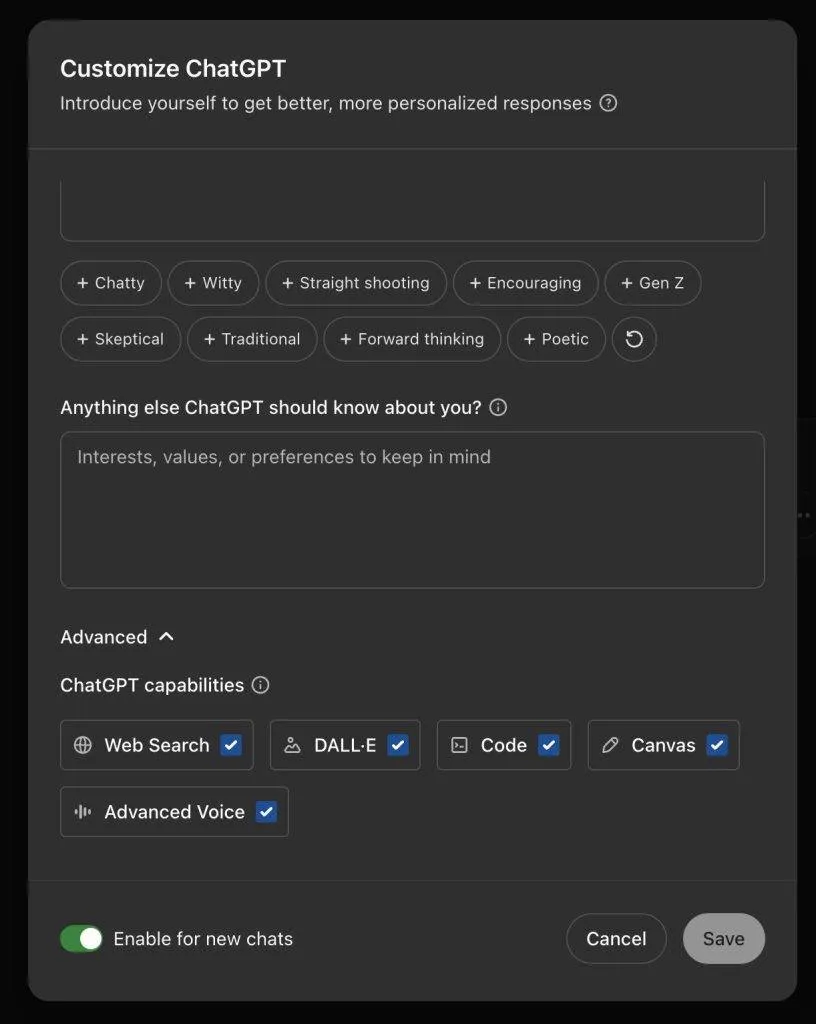The height and width of the screenshot is (1024, 816).
Task: Click the DALL·E image icon
Action: (292, 745)
